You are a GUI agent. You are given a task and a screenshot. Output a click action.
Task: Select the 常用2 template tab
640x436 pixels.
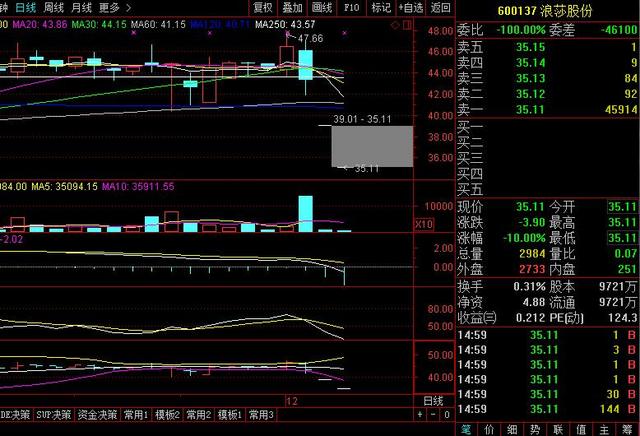click(x=198, y=415)
